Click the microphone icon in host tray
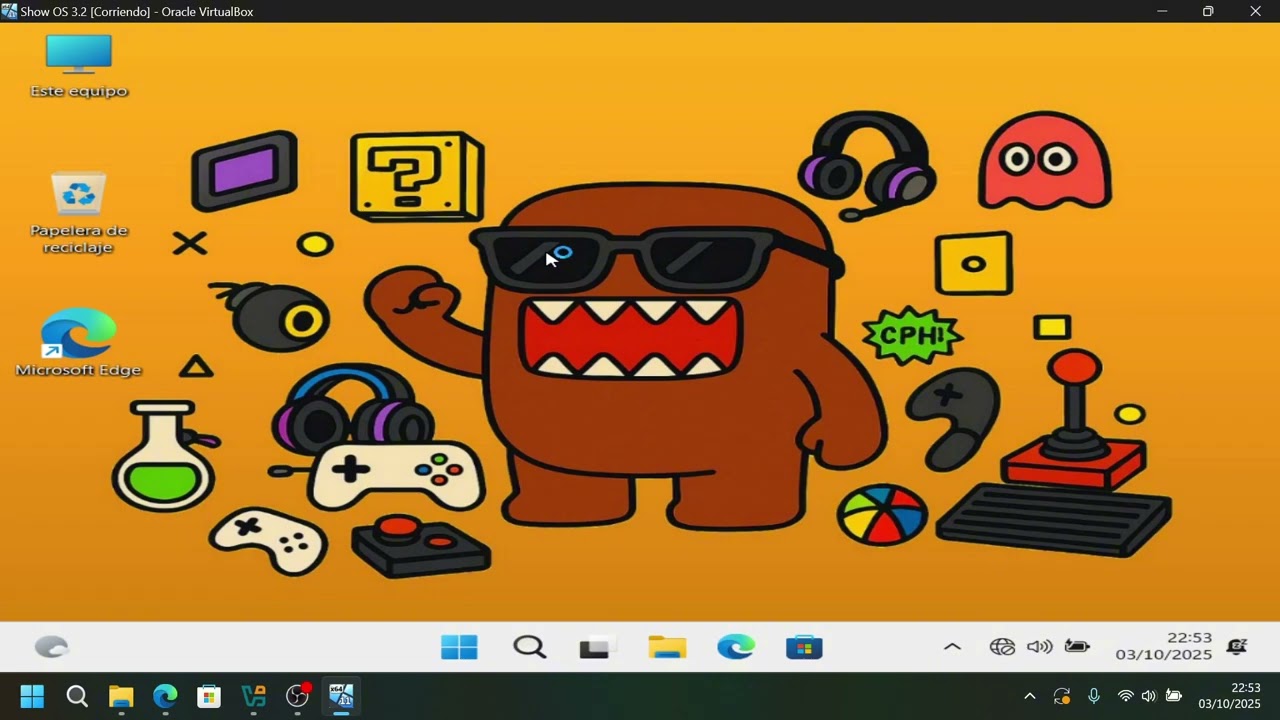 [x=1094, y=696]
